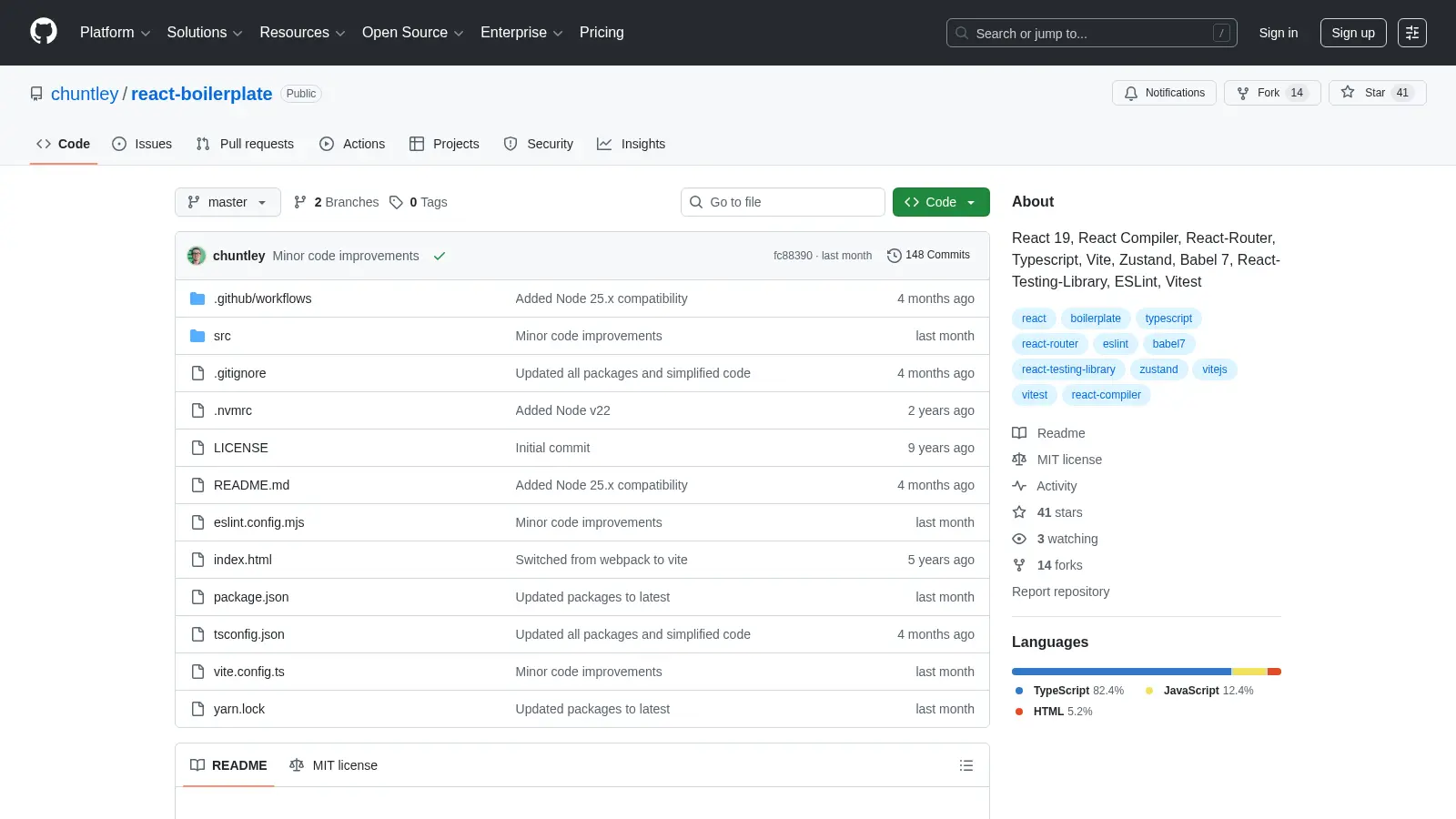Click file icon next to index.html

coord(197,560)
